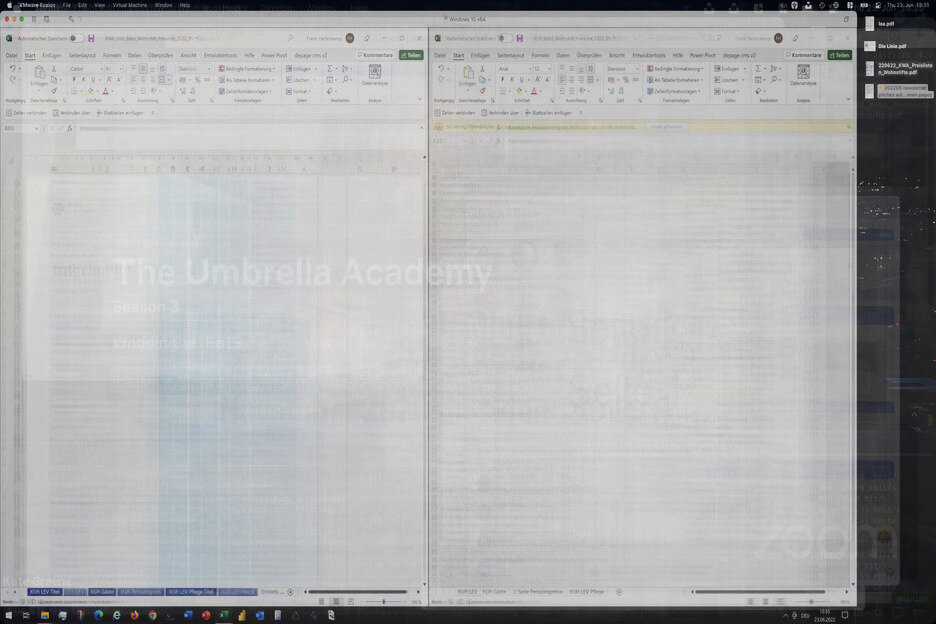
Task: Toggle bold F button in left Excel window
Action: tap(74, 80)
